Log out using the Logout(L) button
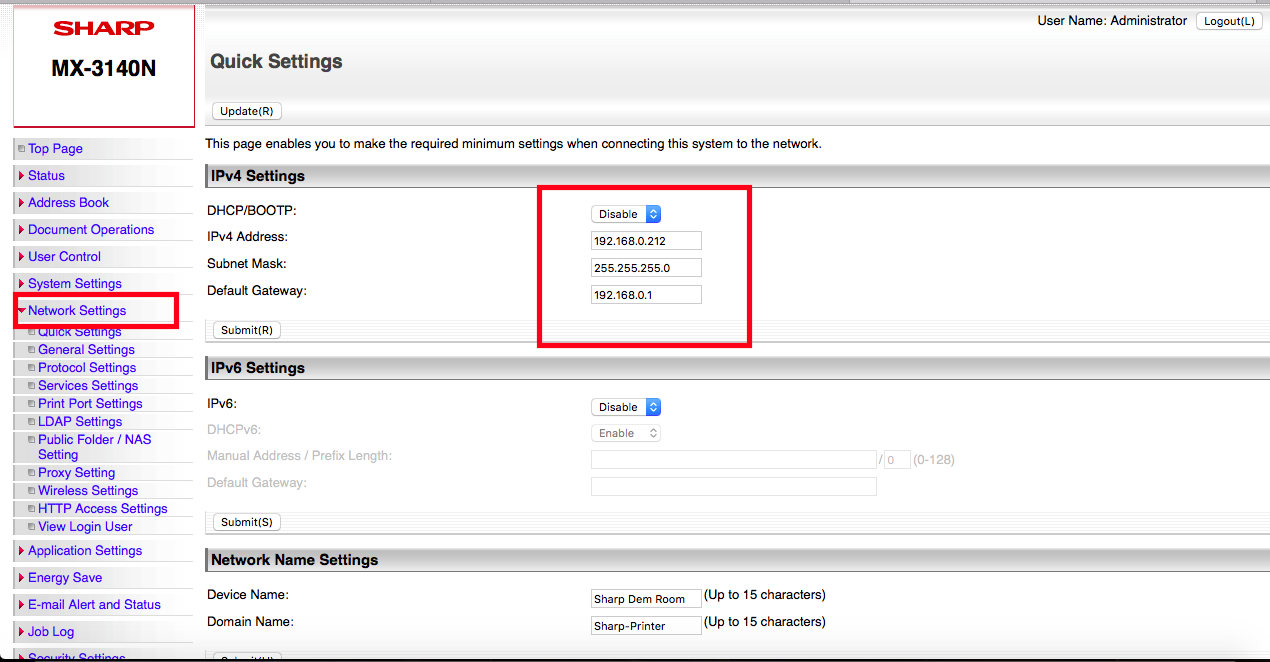 [1229, 21]
